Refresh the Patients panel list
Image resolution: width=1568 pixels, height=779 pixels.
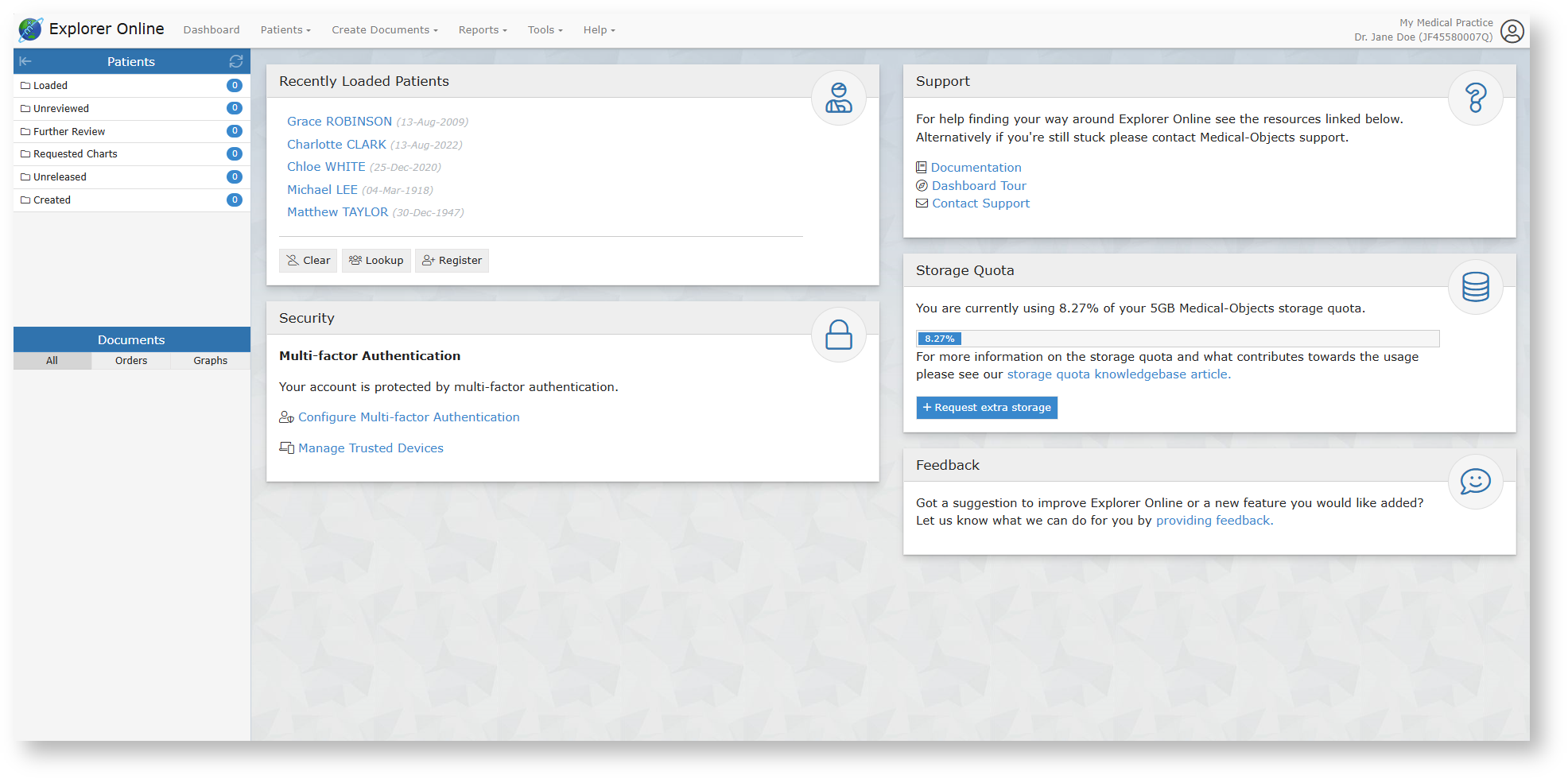click(x=236, y=61)
